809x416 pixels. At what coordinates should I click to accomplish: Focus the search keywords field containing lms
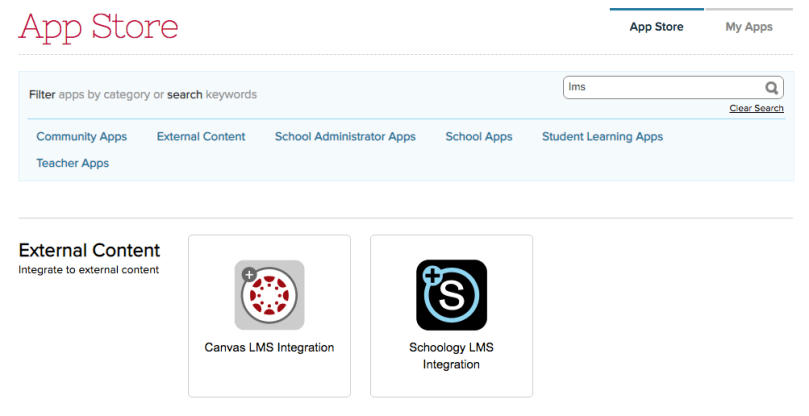pos(673,88)
